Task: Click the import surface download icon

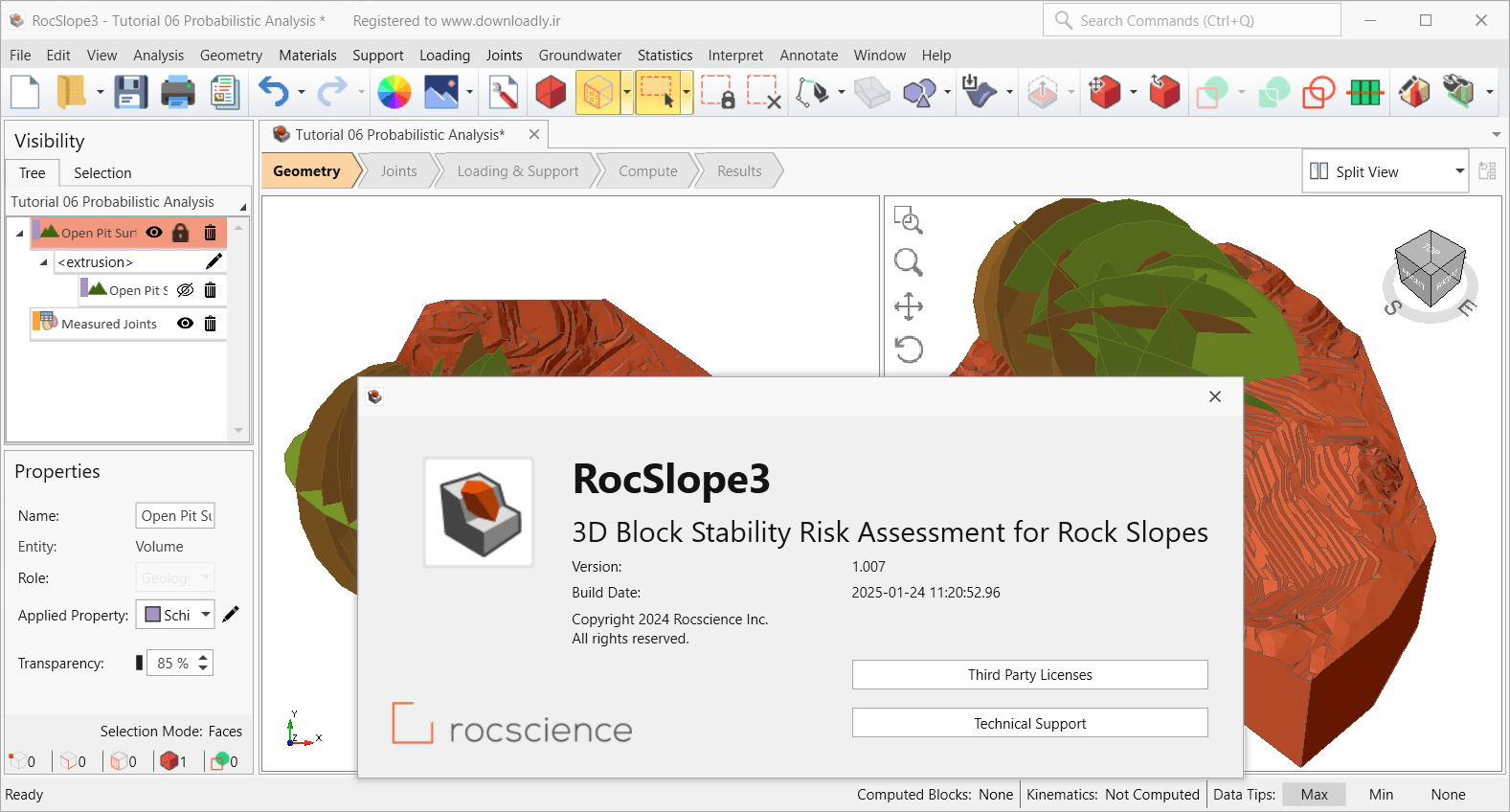Action: tap(980, 93)
